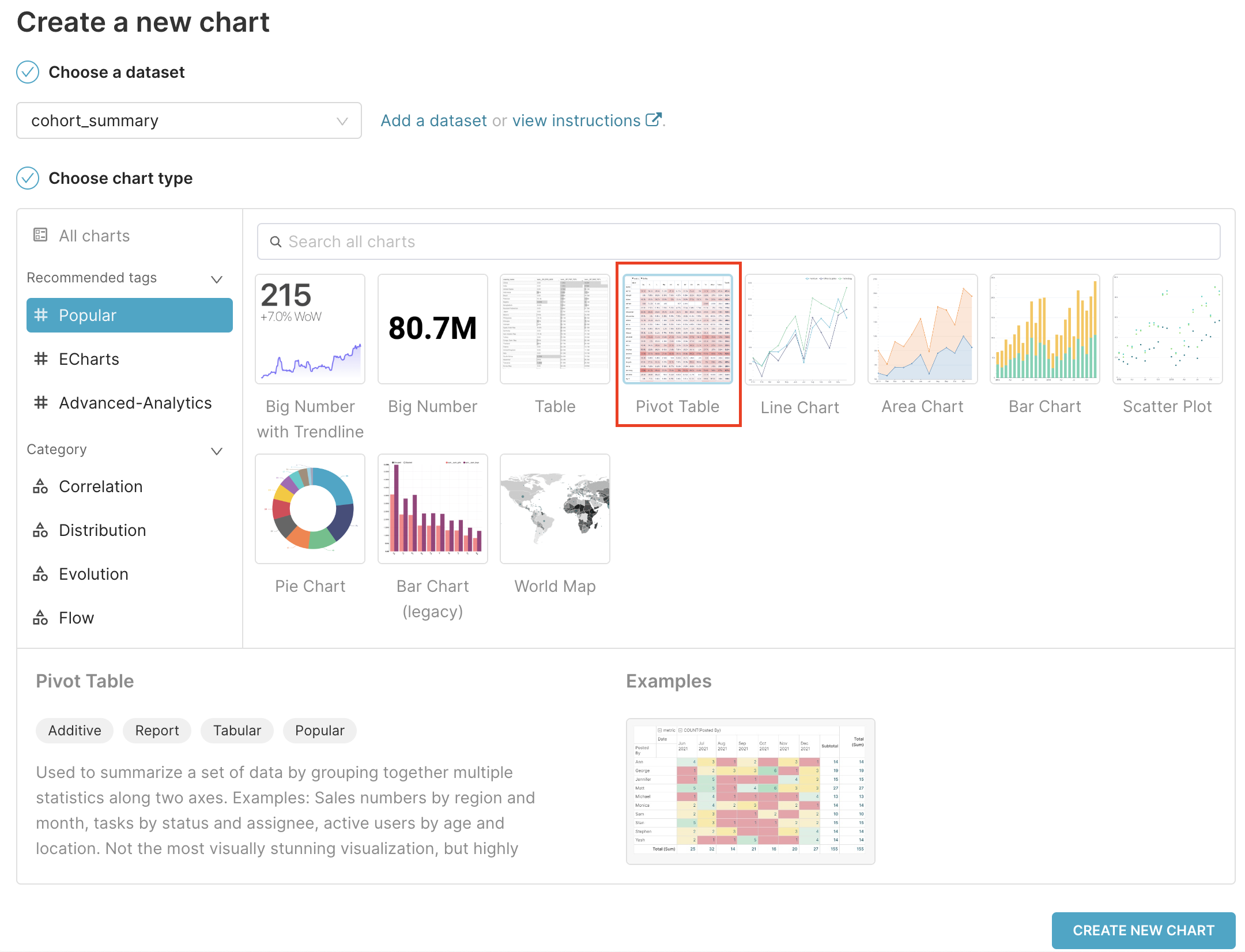
Task: Choose the Line Chart thumbnail
Action: coord(800,329)
